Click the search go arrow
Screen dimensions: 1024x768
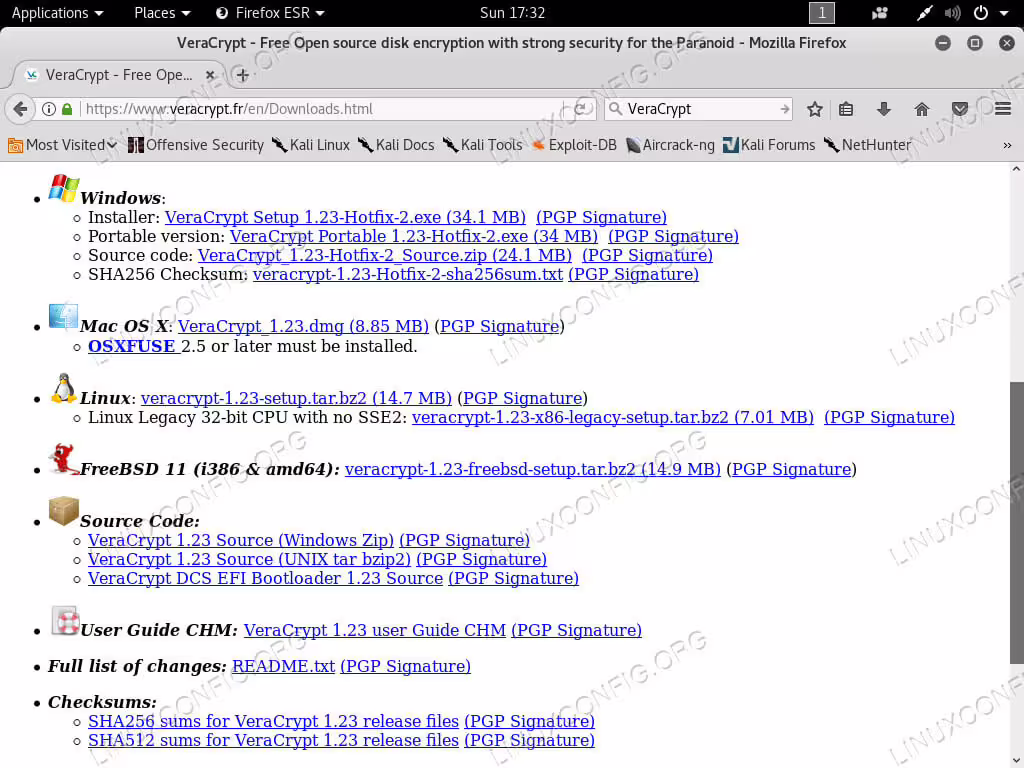(784, 109)
